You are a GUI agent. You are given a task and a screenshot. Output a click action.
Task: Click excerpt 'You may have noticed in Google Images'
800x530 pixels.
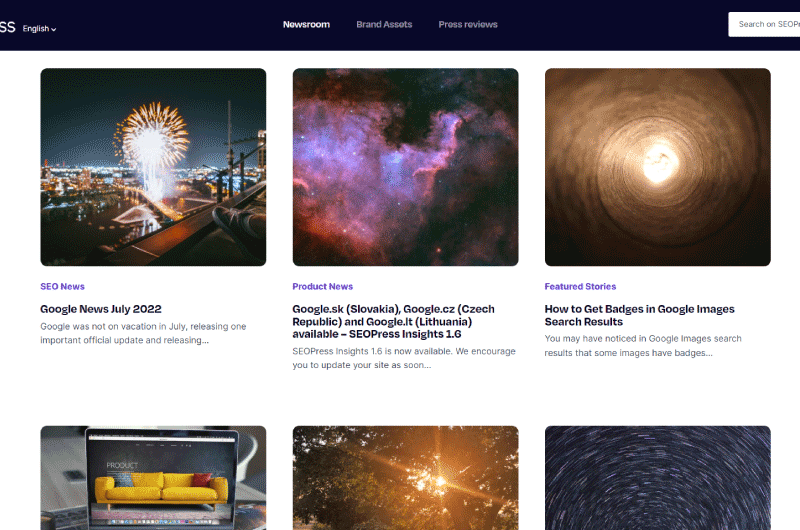click(643, 345)
